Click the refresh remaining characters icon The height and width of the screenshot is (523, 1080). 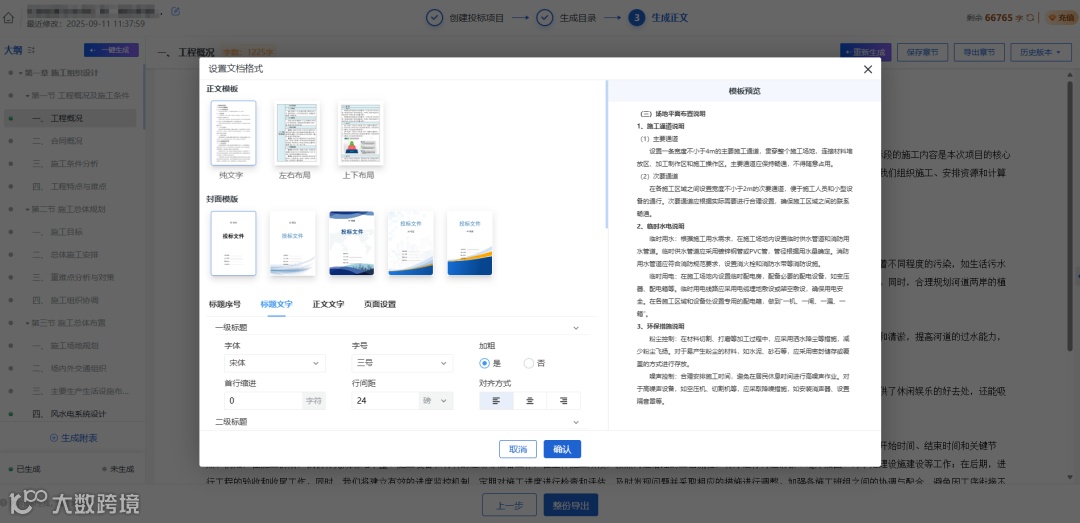click(x=1030, y=18)
